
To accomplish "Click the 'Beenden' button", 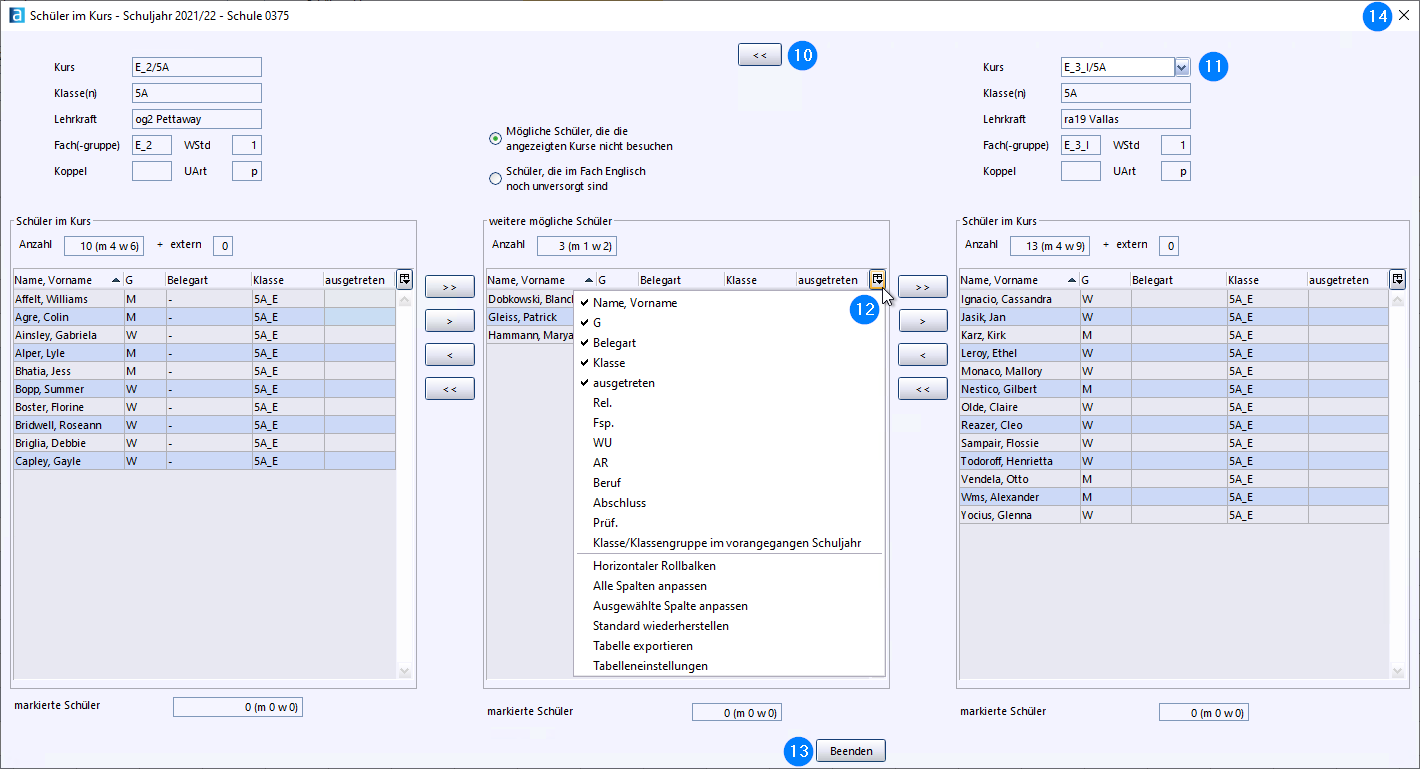I will coord(851,751).
